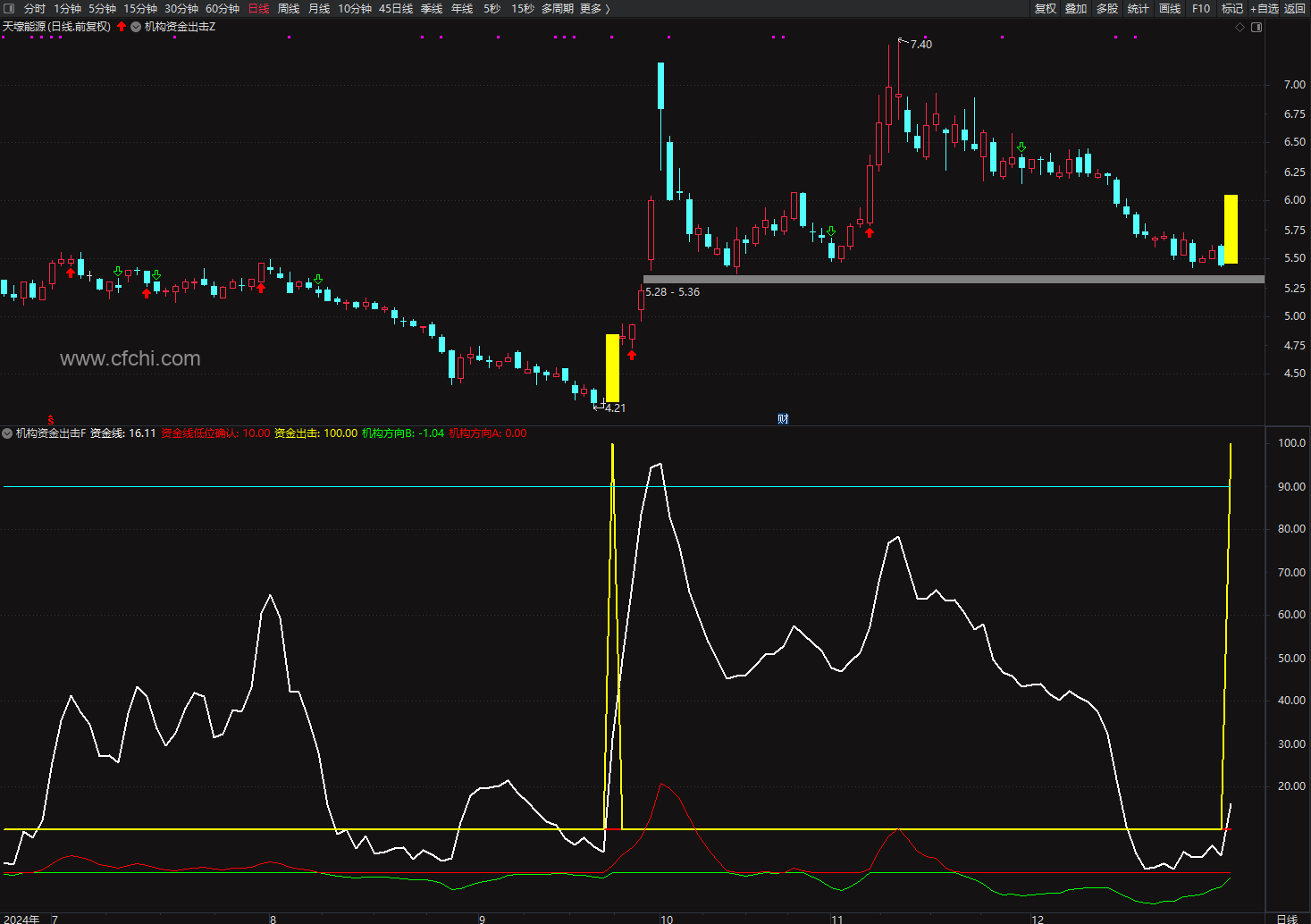This screenshot has width=1311, height=924.
Task: Click yellow signal bar near 4.21 low
Action: tap(612, 368)
